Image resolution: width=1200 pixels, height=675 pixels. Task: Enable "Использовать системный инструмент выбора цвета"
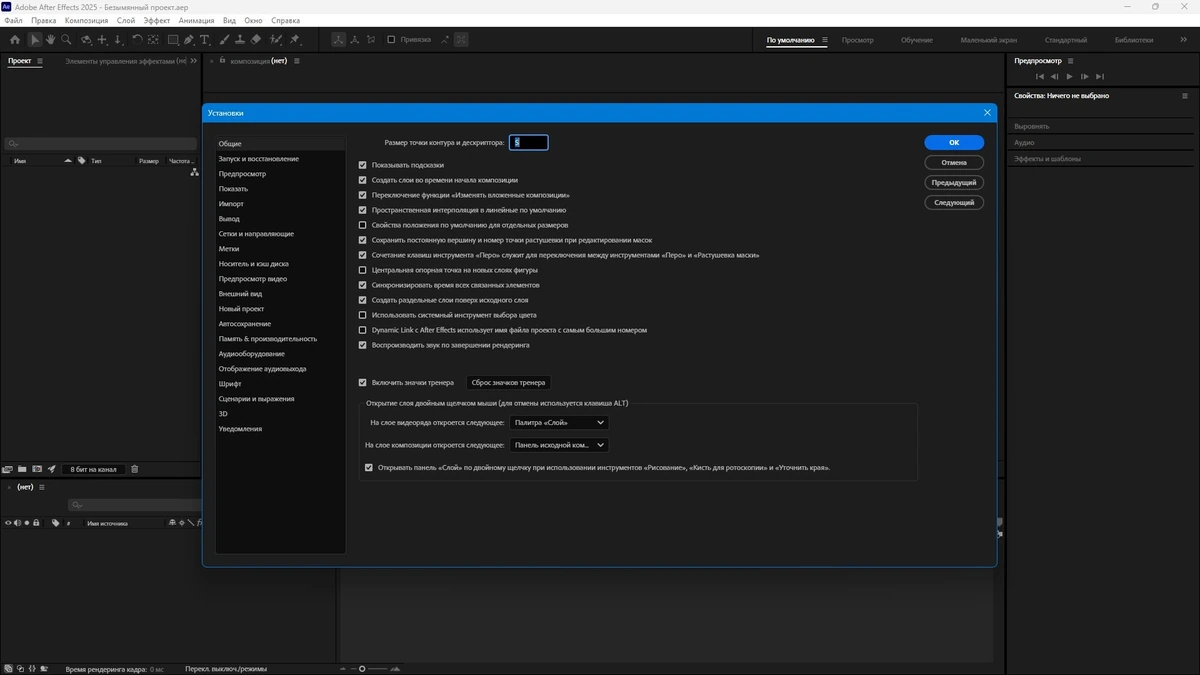tap(363, 315)
